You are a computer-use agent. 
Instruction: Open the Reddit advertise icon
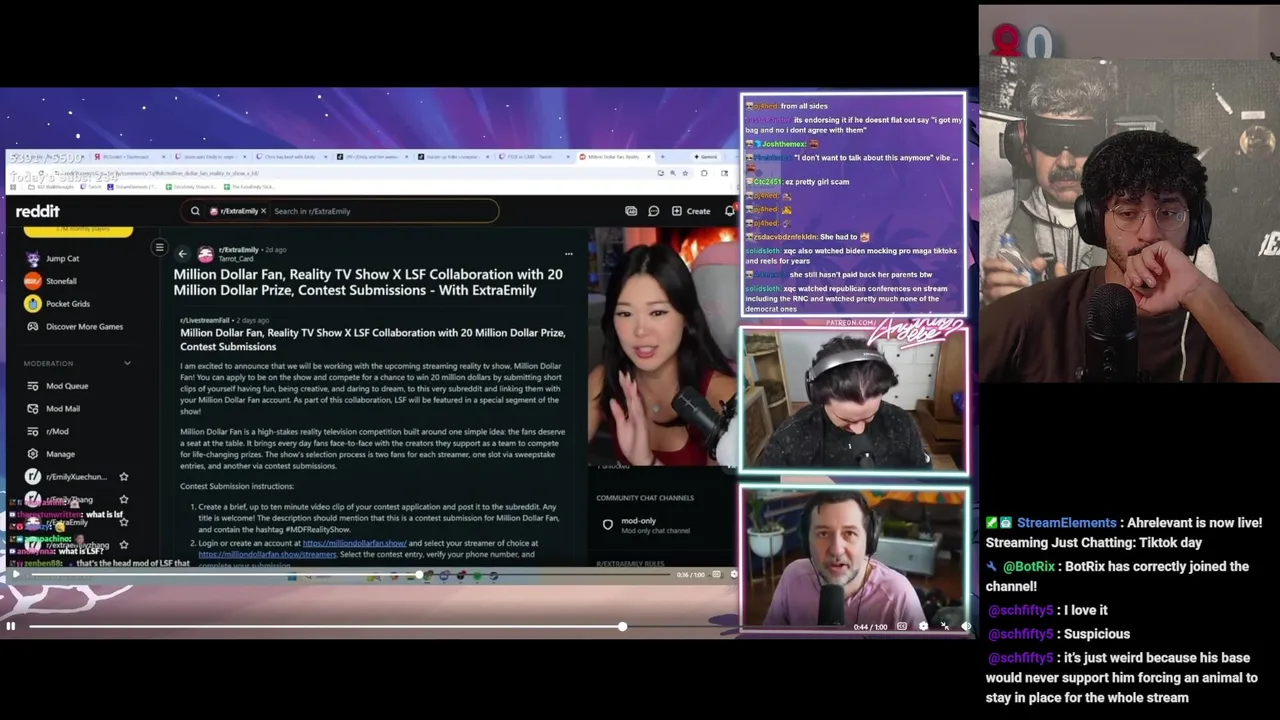click(x=631, y=211)
